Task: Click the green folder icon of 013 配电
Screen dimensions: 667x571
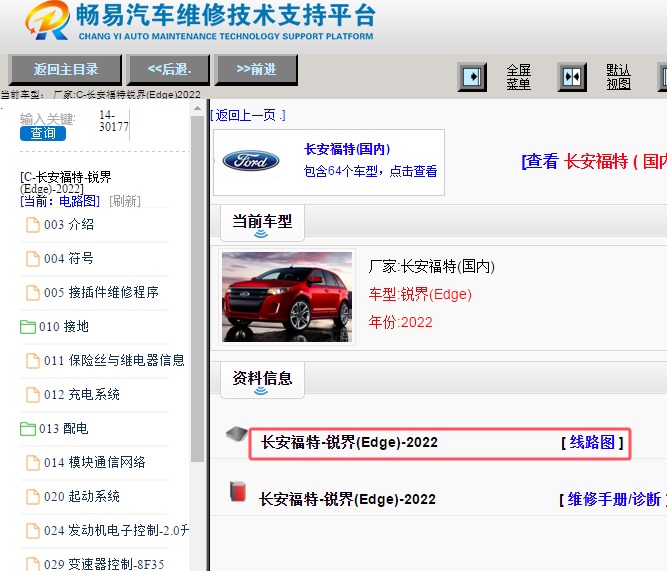Action: coord(28,429)
